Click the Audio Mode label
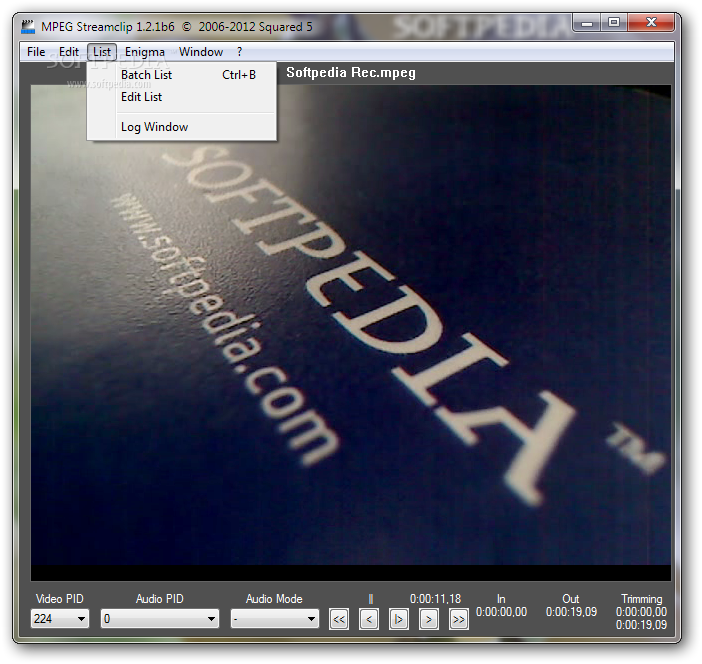Viewport: 702px width, 664px height. tap(274, 599)
